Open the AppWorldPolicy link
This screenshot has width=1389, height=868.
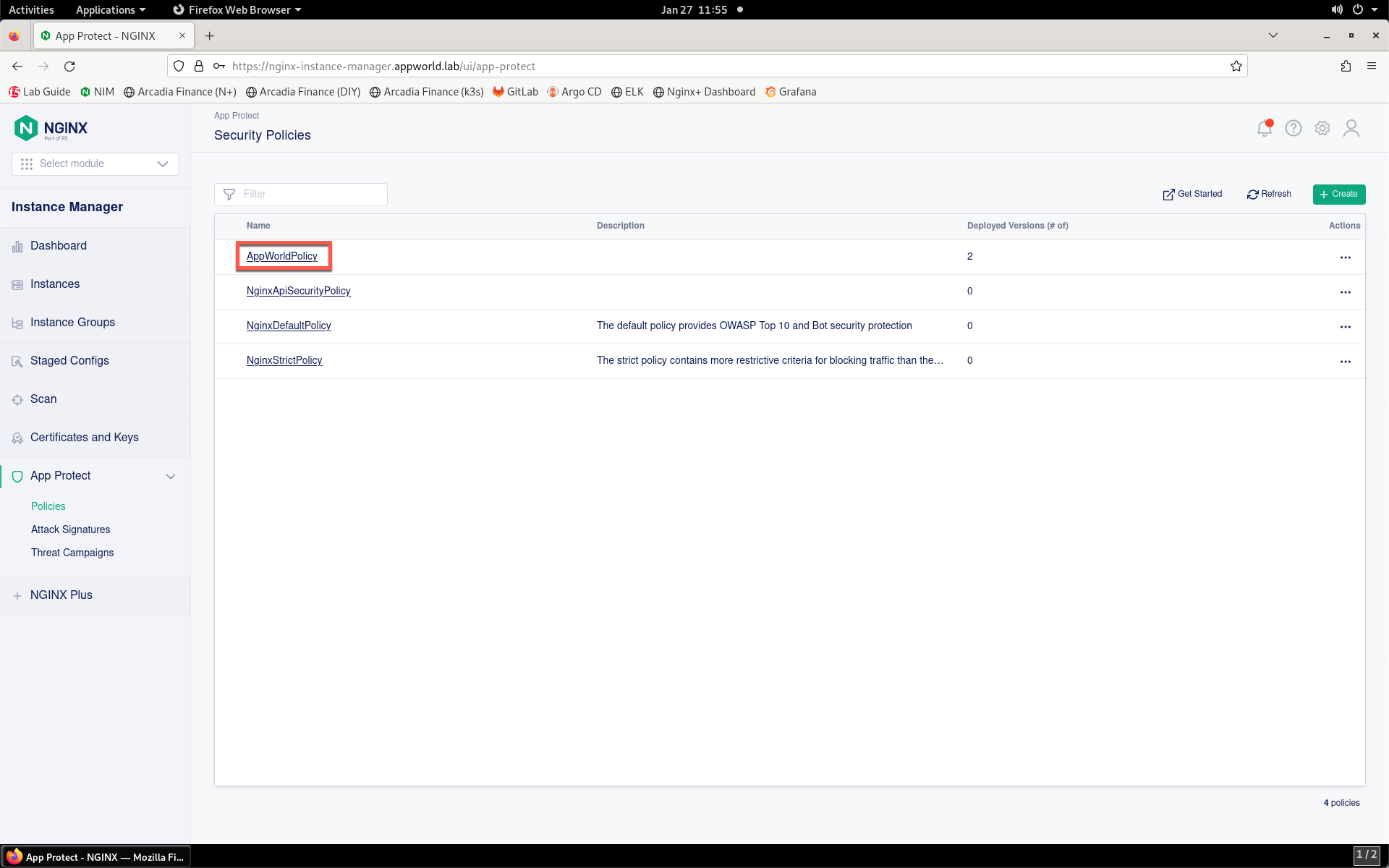(282, 256)
